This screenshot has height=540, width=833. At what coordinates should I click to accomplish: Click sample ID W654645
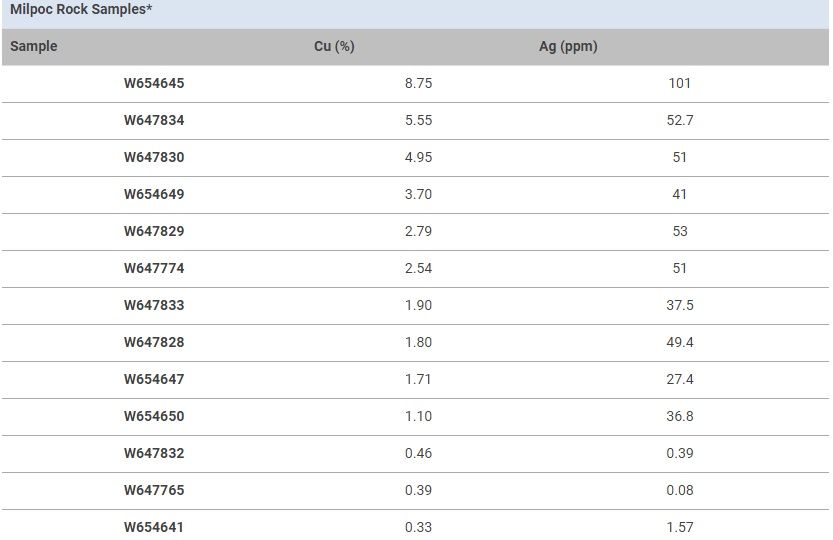[x=154, y=83]
